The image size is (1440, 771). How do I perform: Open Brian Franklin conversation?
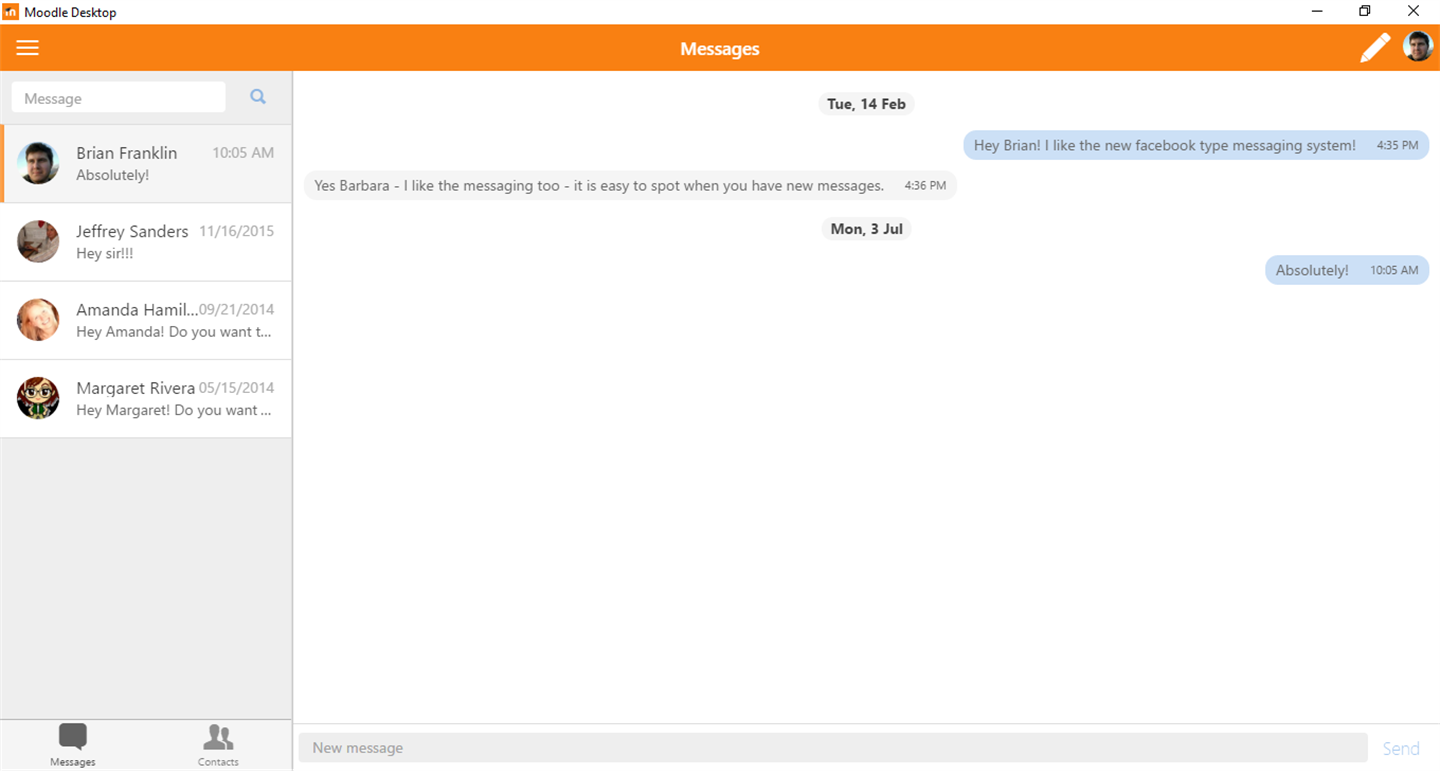(x=147, y=164)
